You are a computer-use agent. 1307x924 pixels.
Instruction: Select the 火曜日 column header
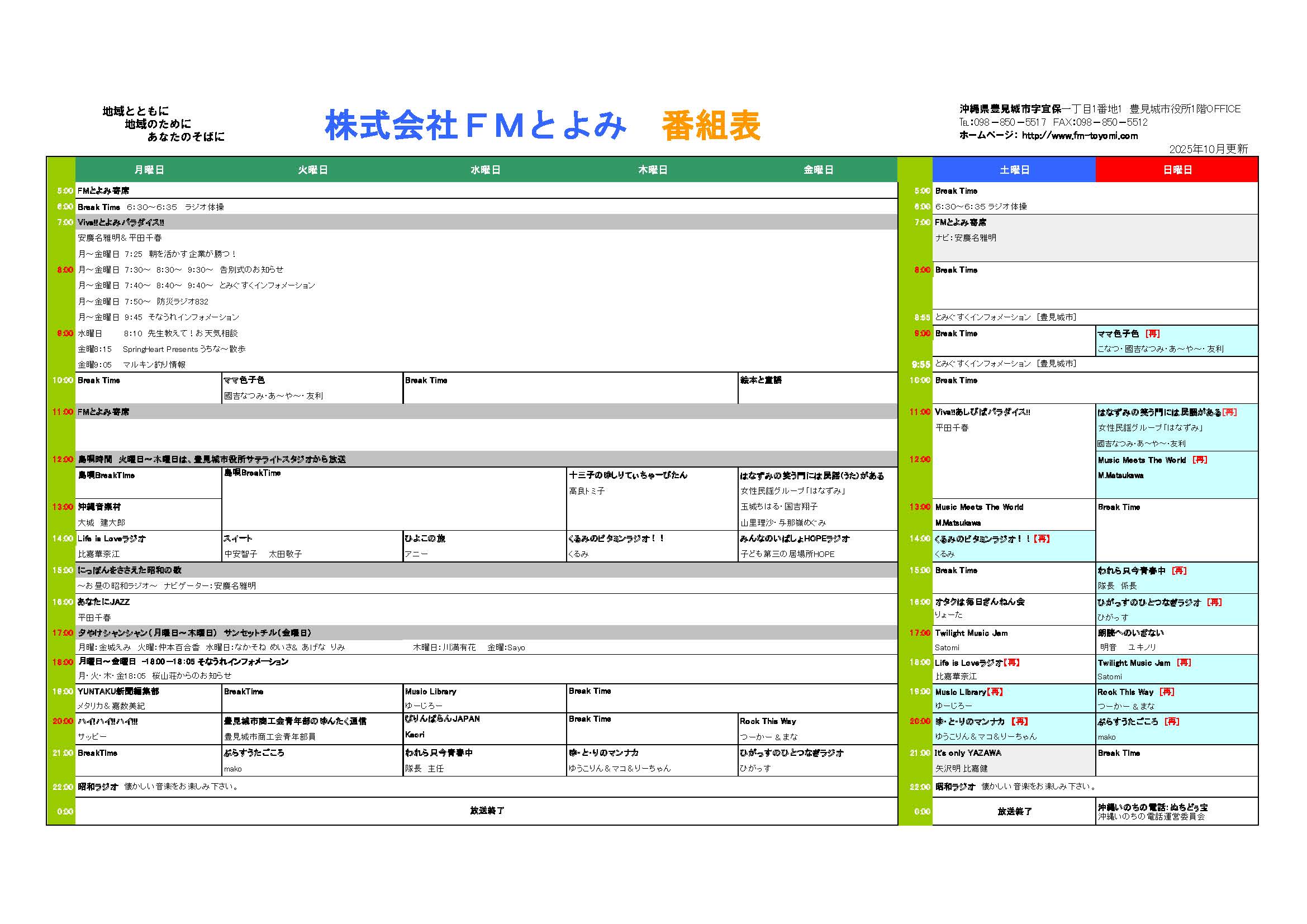point(312,170)
